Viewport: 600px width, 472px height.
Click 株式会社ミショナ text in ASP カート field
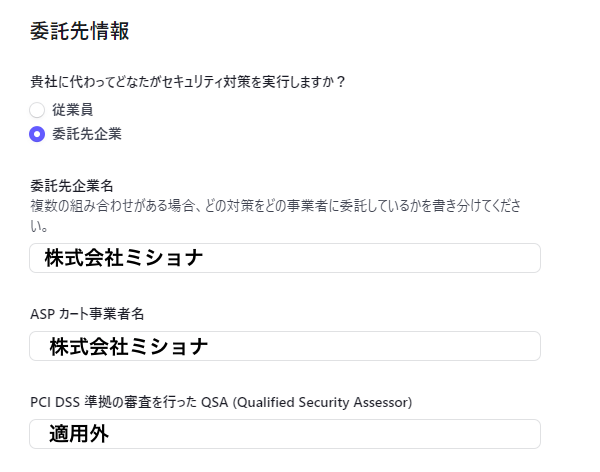[x=129, y=346]
